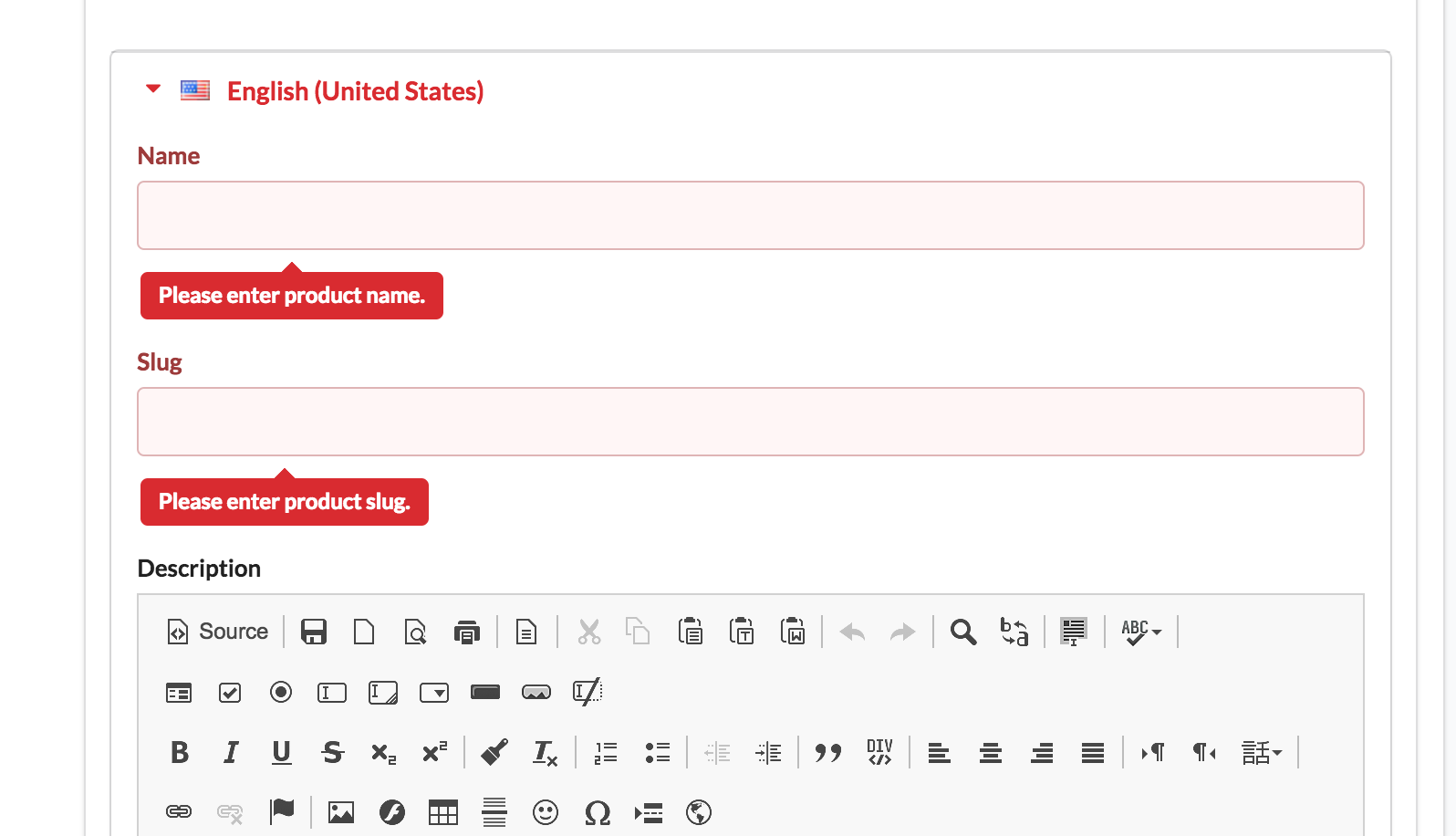The image size is (1456, 836).
Task: Click Paste as plain text icon
Action: [x=742, y=632]
